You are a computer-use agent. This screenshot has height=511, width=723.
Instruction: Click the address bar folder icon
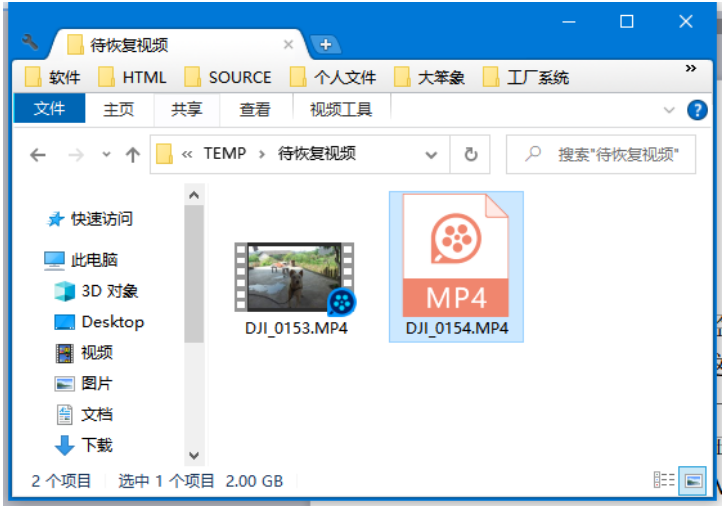point(164,154)
